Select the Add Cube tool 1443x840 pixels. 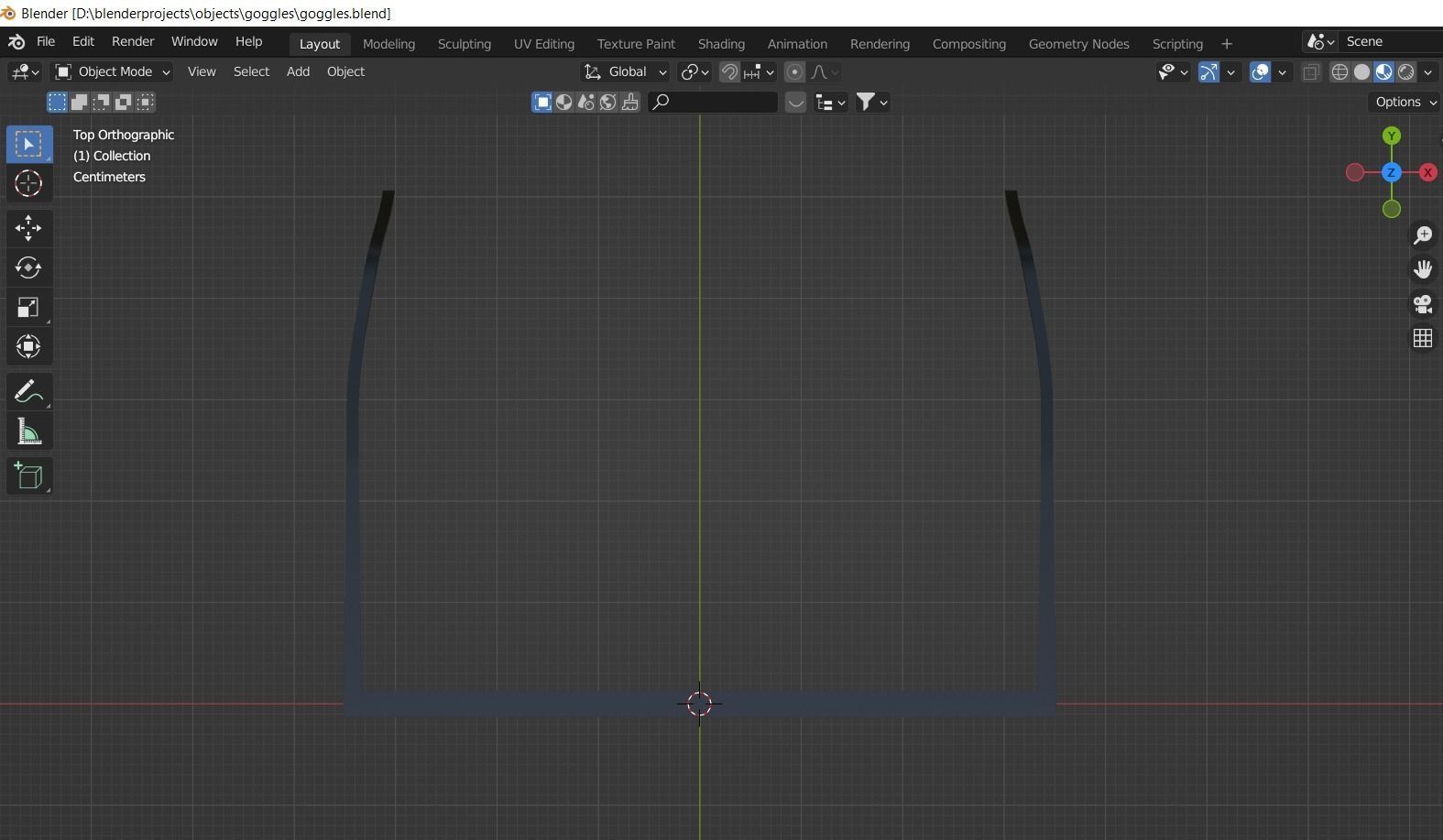click(x=28, y=476)
